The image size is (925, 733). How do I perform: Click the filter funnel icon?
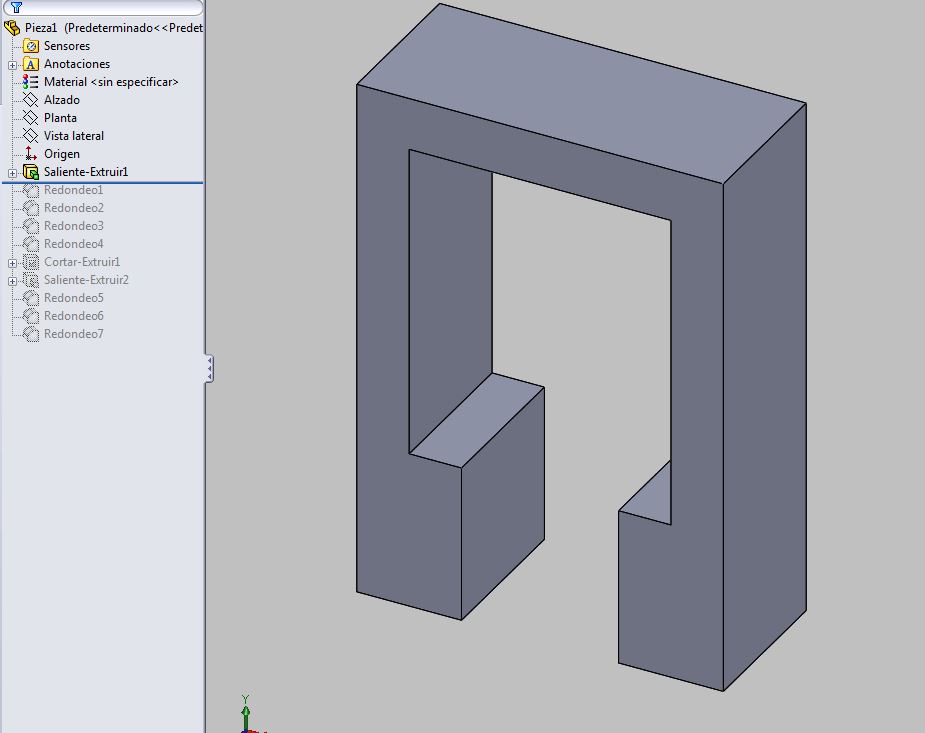pyautogui.click(x=16, y=7)
